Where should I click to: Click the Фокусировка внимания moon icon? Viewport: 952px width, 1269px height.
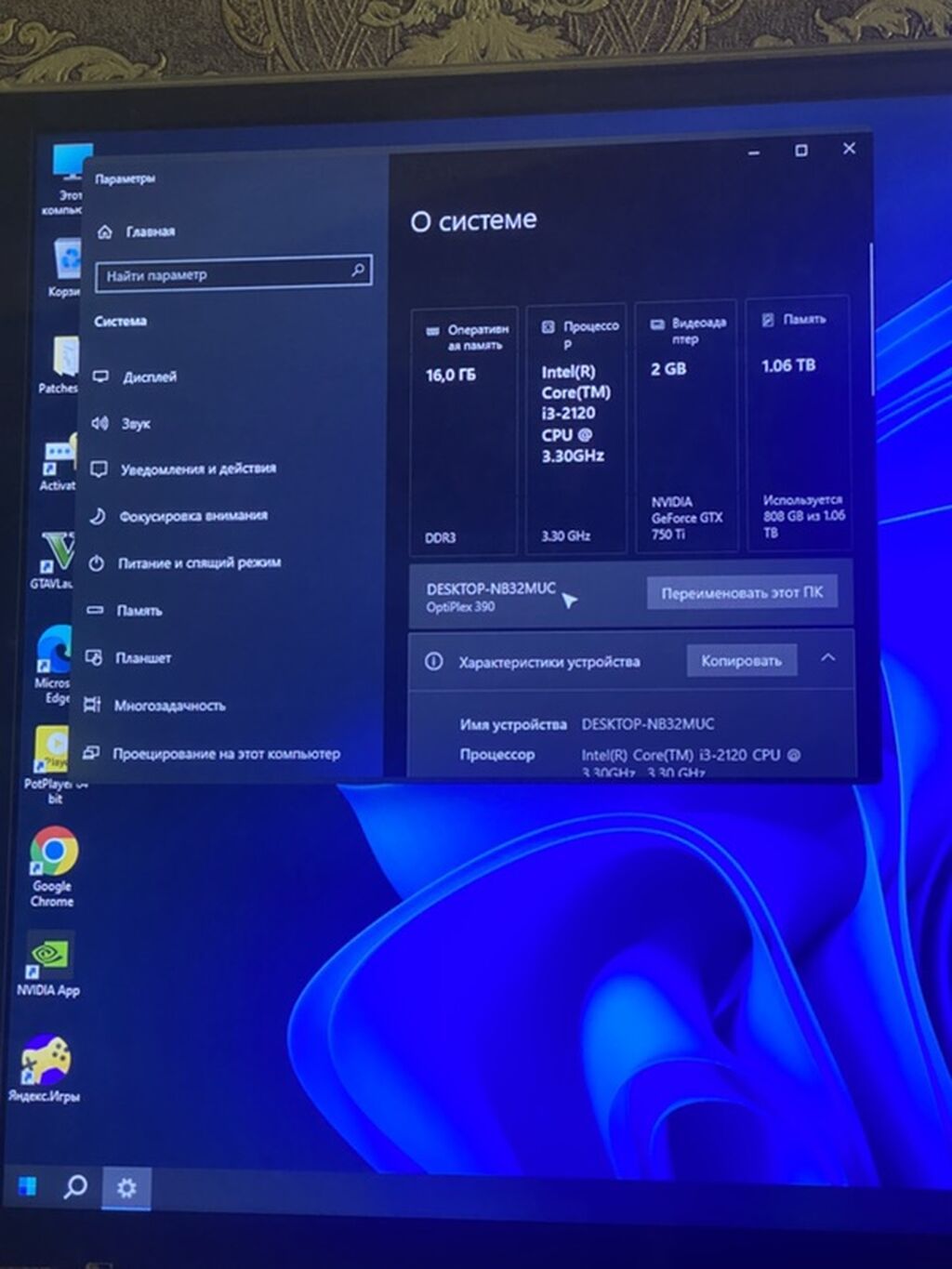tap(98, 516)
